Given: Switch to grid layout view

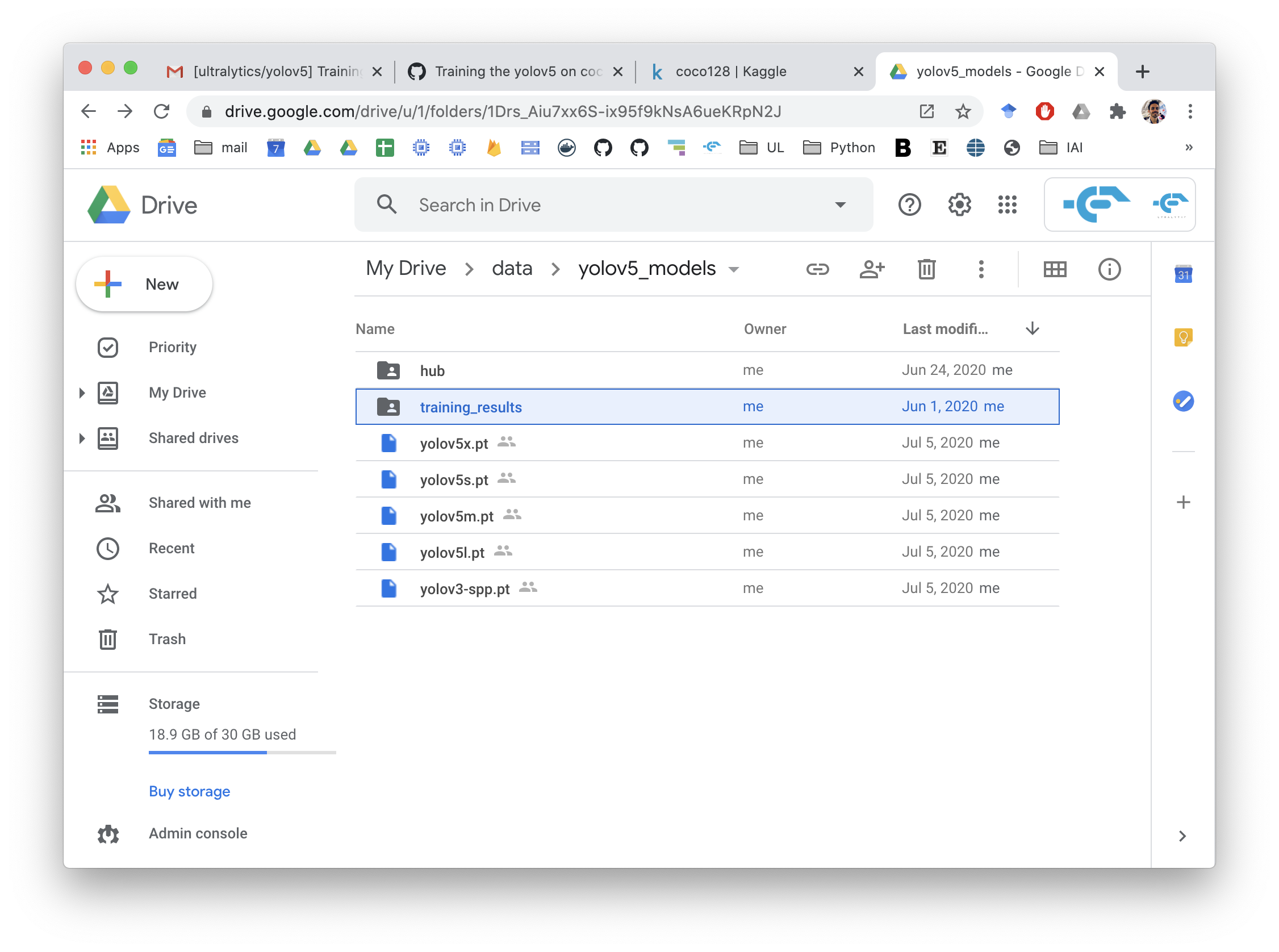Looking at the screenshot, I should (x=1054, y=269).
